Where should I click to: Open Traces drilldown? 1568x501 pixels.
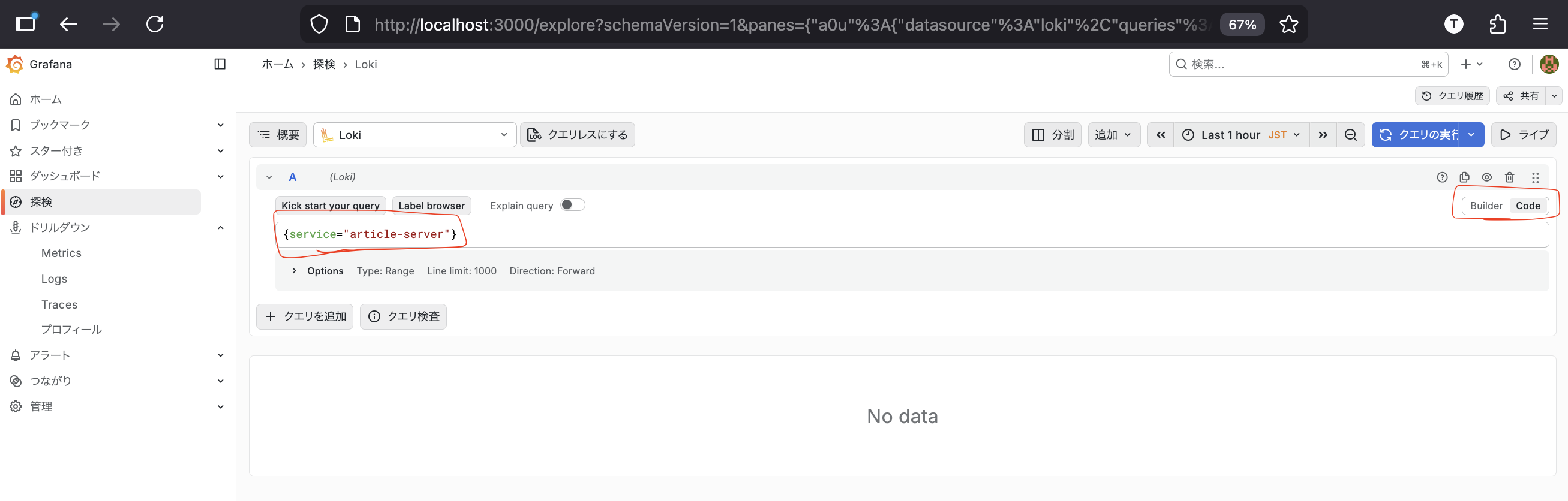point(59,304)
